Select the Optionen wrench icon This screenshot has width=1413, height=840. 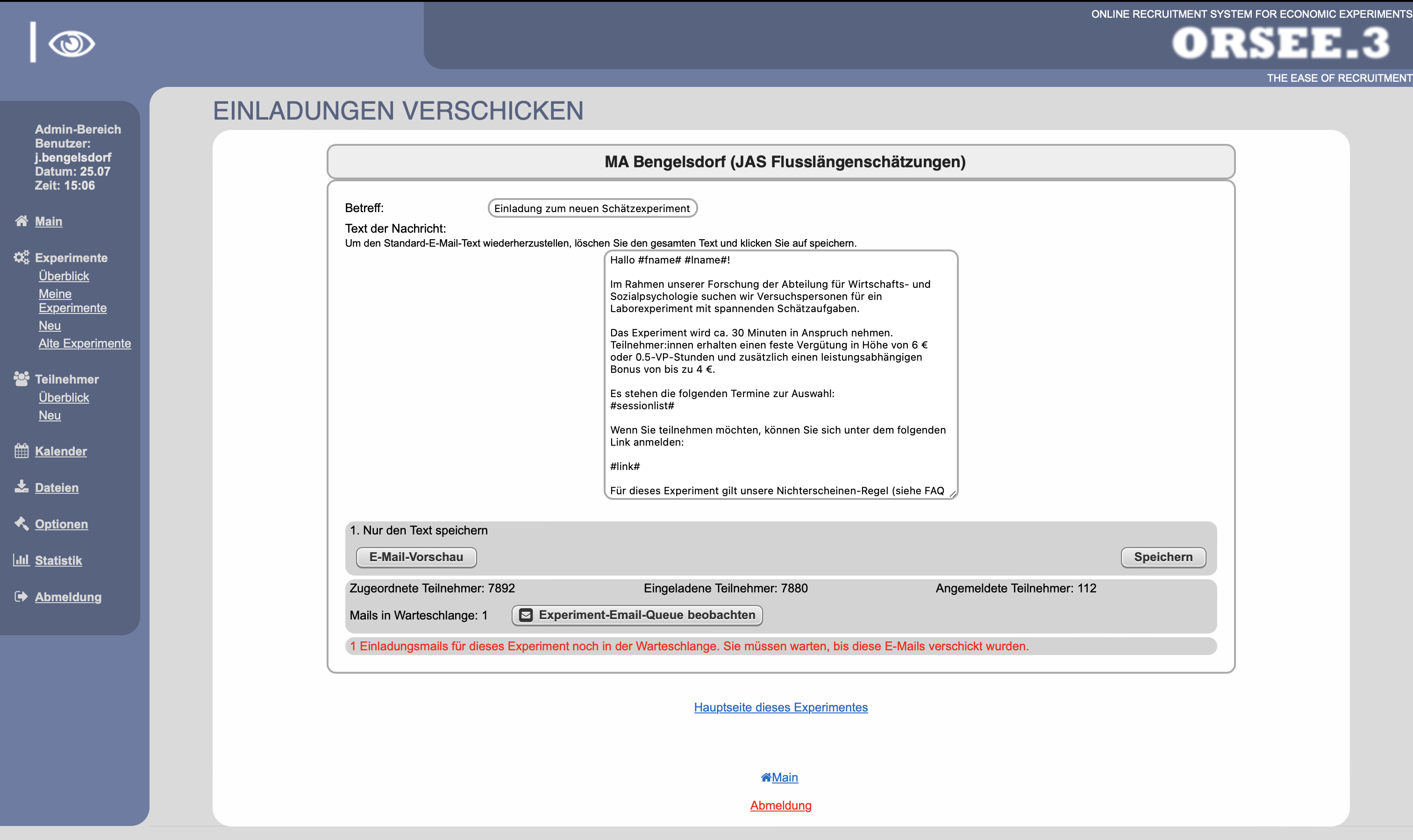point(21,523)
